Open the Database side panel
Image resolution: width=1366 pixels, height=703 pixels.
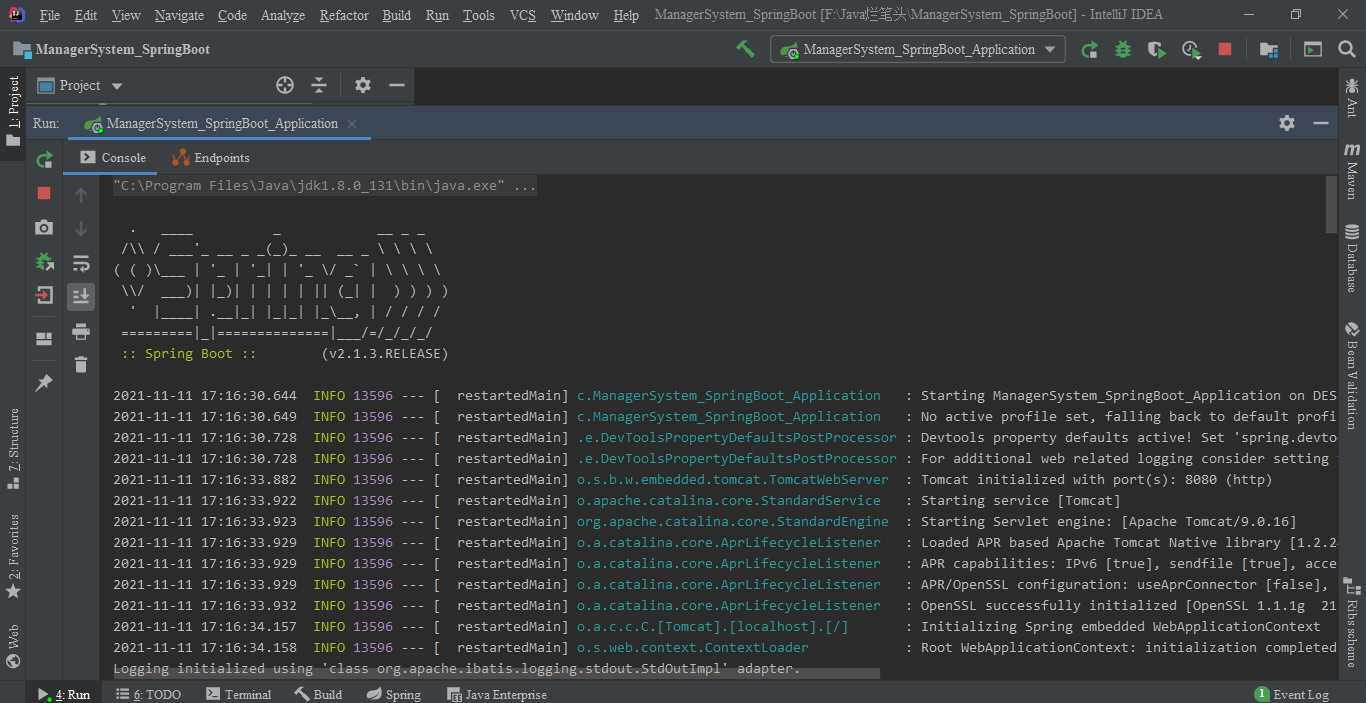click(x=1352, y=259)
